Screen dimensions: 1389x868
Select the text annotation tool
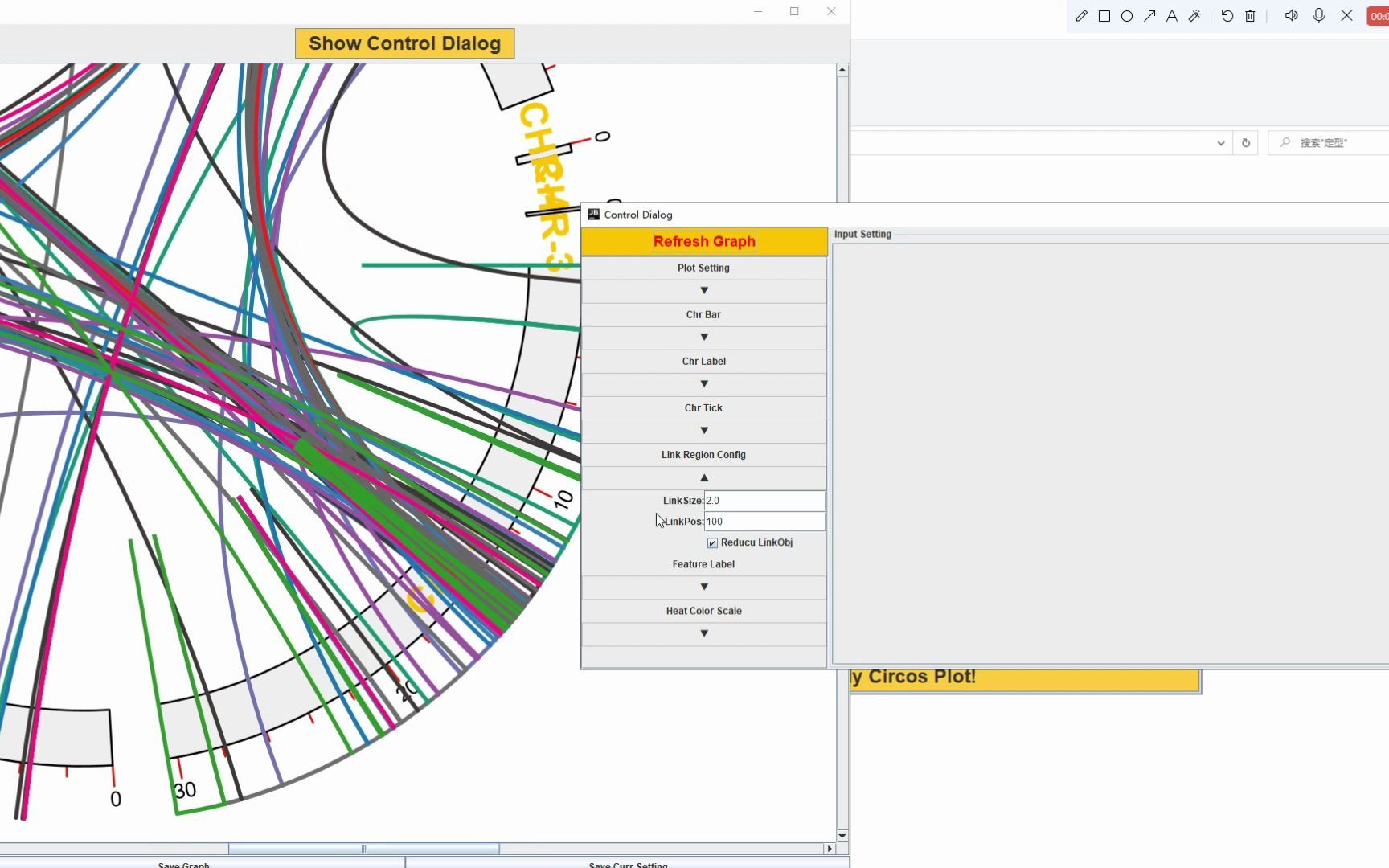(x=1172, y=16)
